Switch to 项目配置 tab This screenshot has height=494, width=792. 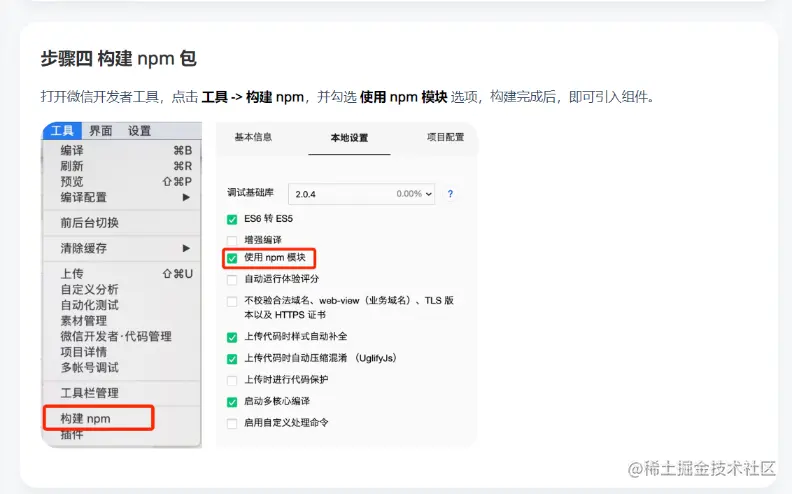click(x=445, y=137)
